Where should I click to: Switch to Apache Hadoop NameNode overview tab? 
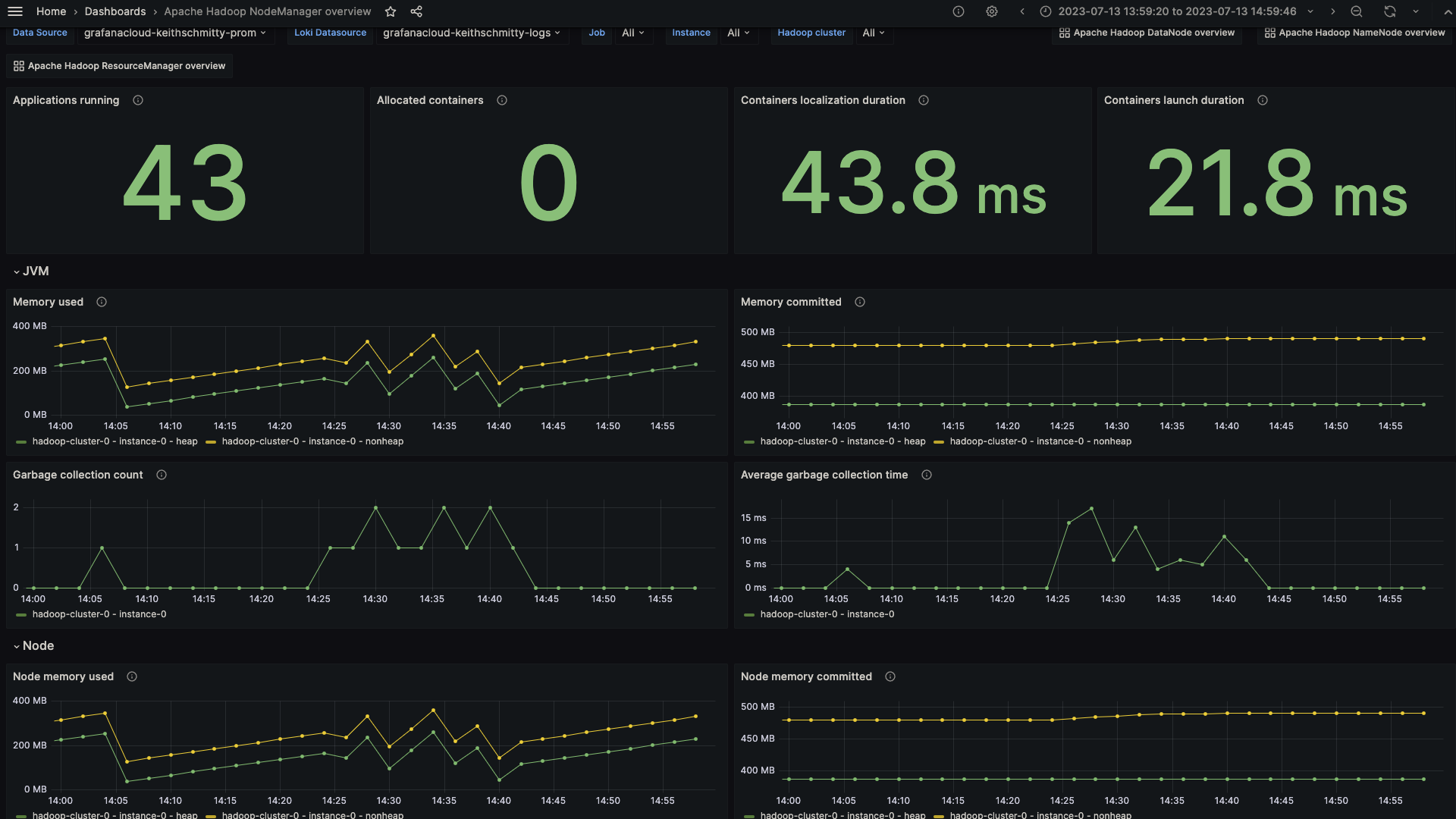point(1354,33)
